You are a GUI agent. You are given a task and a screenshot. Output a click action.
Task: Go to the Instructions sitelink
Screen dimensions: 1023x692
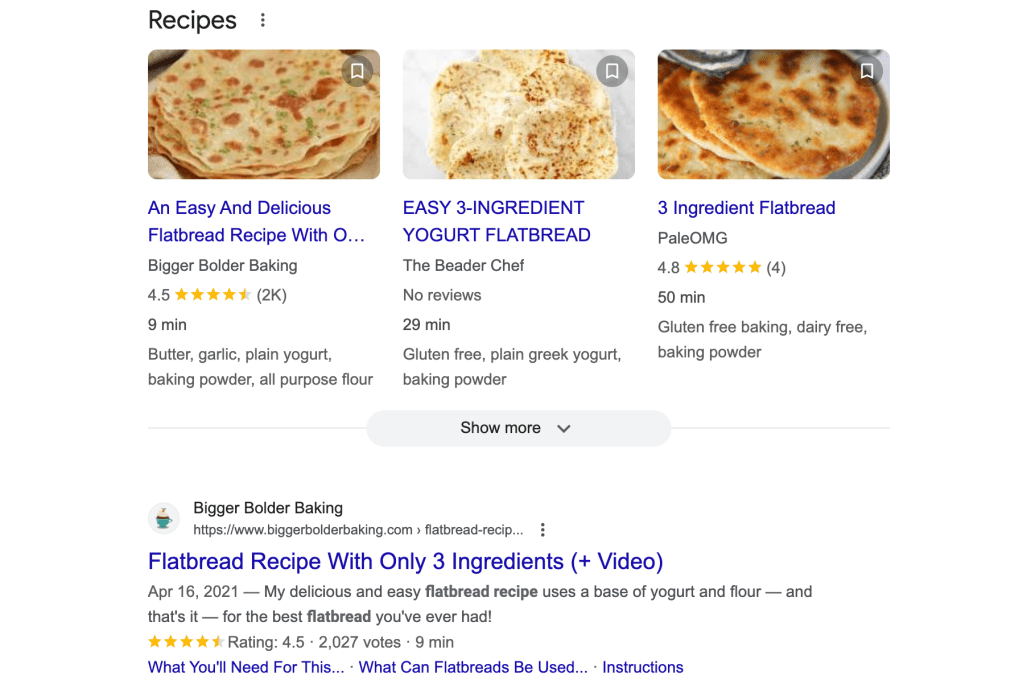[643, 667]
